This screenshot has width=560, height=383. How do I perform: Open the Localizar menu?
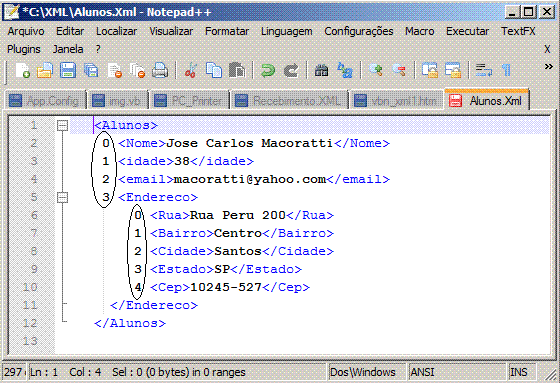pos(116,31)
